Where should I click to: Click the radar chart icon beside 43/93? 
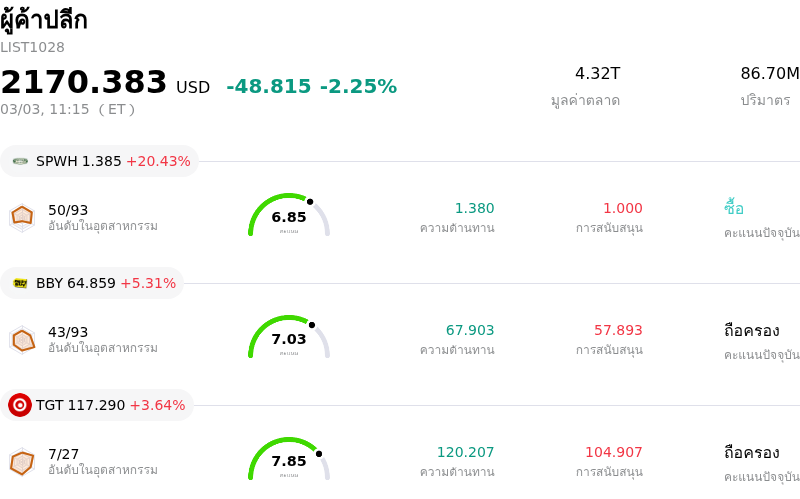(x=22, y=339)
